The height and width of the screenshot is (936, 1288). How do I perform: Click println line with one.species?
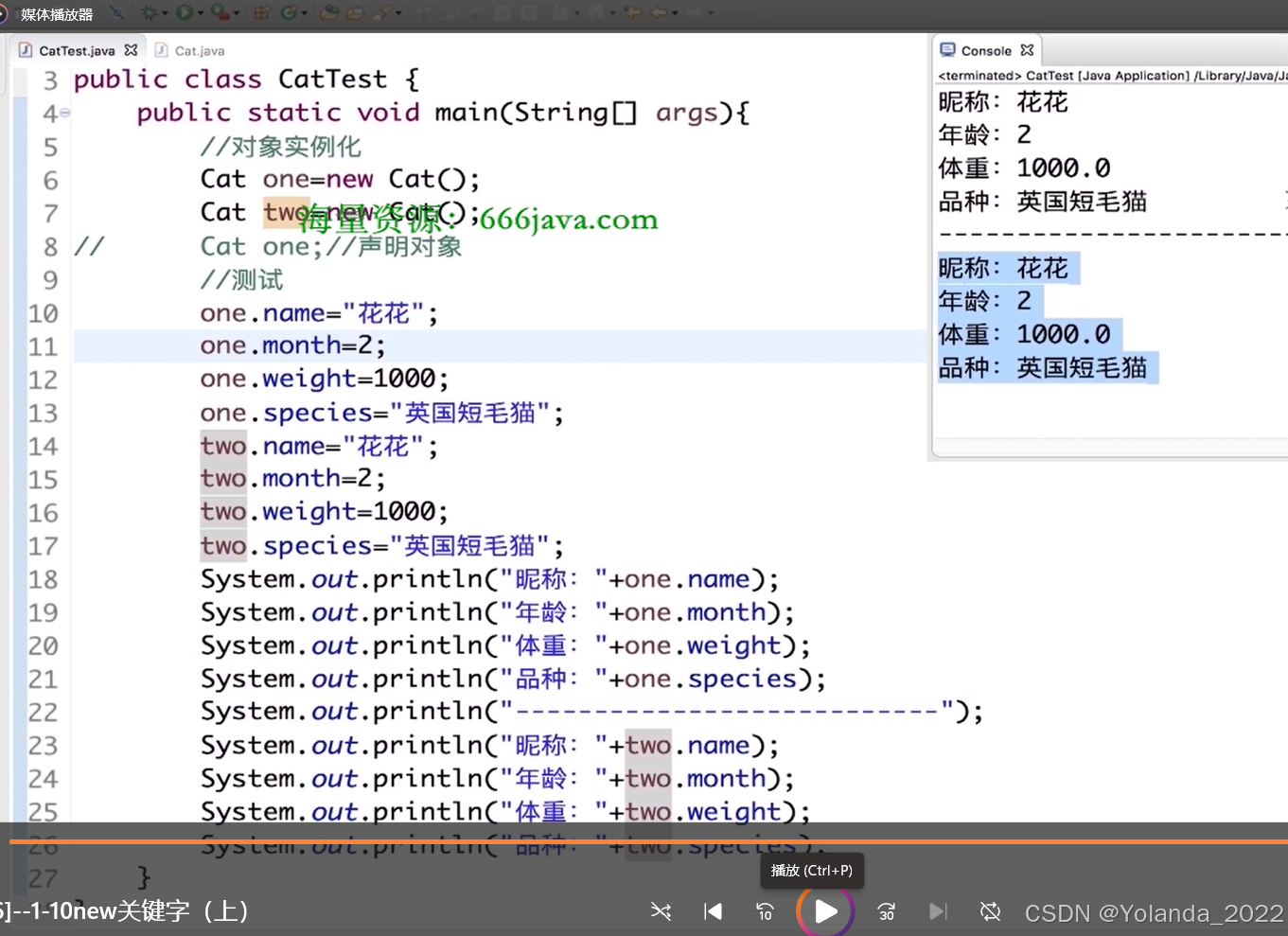(x=513, y=679)
